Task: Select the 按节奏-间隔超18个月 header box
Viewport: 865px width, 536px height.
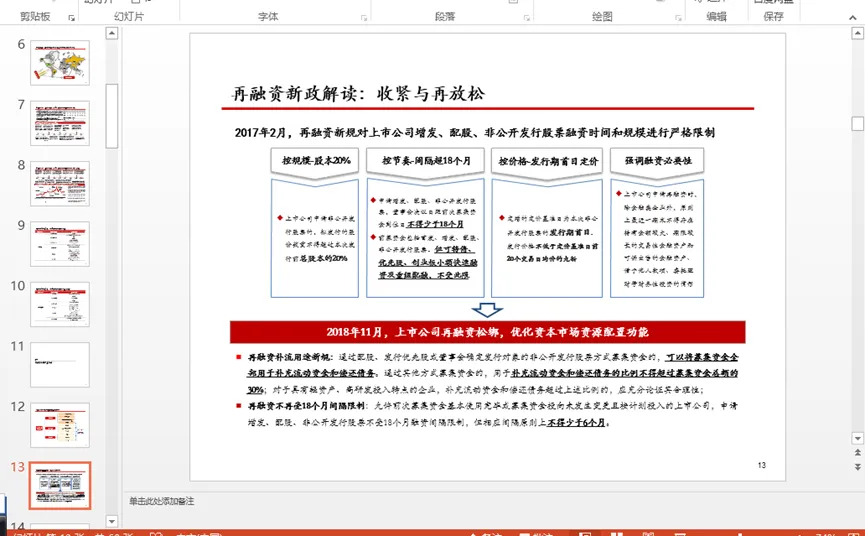Action: (425, 161)
